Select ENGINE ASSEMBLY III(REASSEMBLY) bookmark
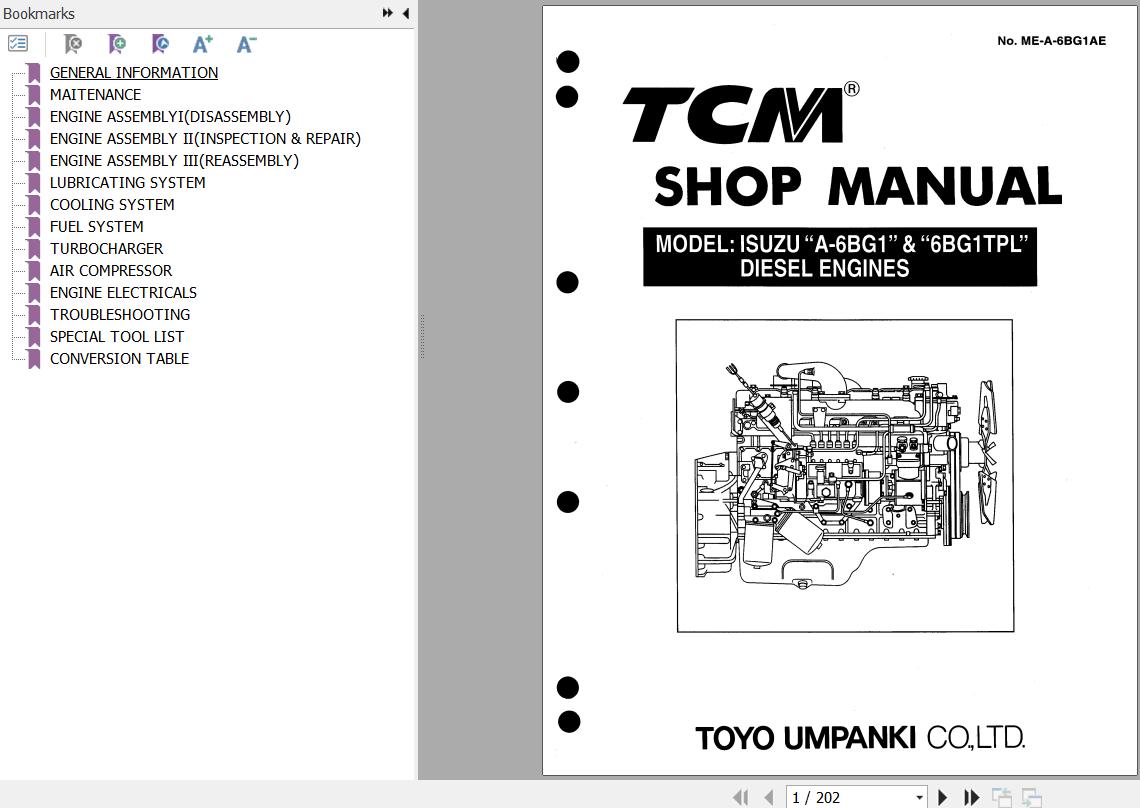This screenshot has width=1140, height=808. tap(174, 161)
